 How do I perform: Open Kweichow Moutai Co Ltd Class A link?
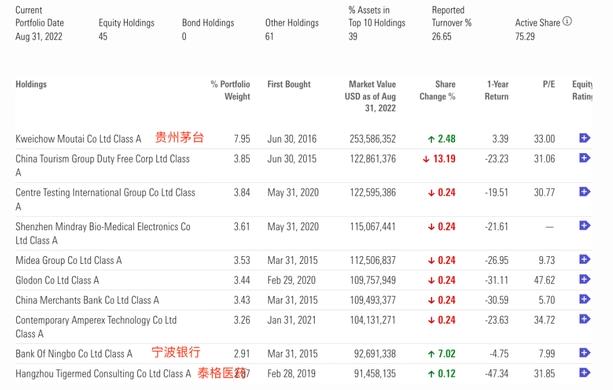coord(78,139)
